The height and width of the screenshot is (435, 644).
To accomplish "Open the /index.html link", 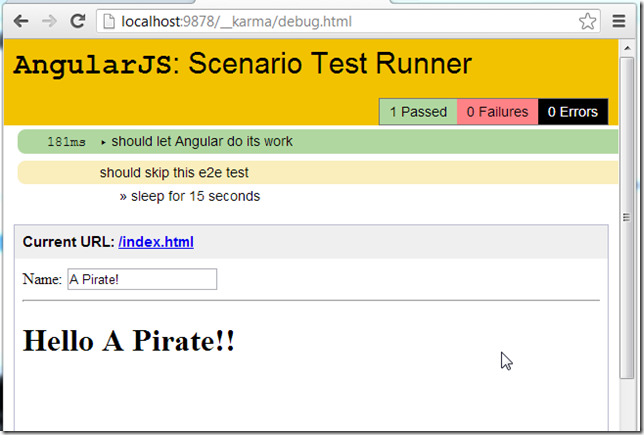I will (156, 242).
